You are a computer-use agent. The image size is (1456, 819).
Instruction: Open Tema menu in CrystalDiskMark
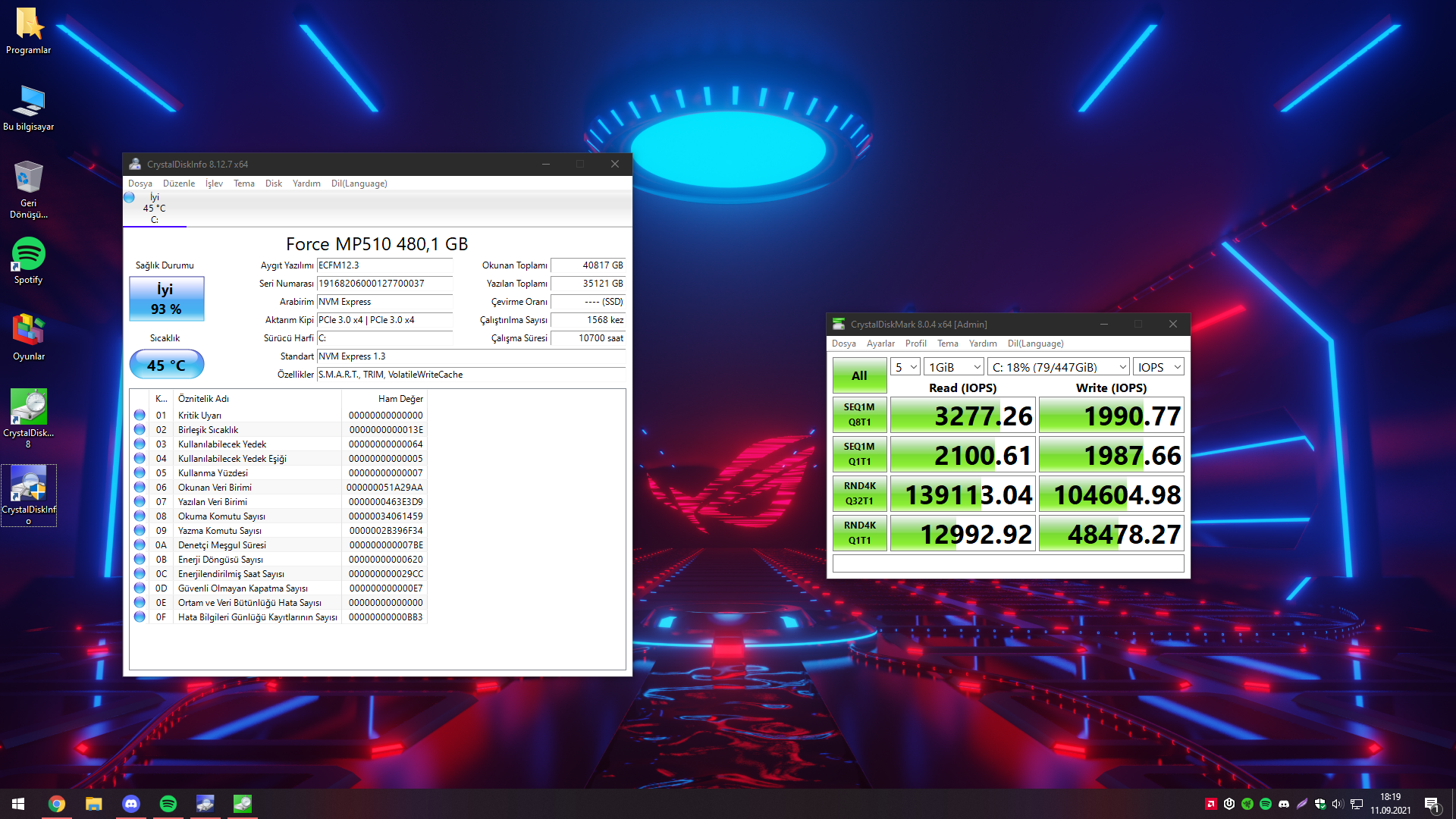[x=948, y=344]
